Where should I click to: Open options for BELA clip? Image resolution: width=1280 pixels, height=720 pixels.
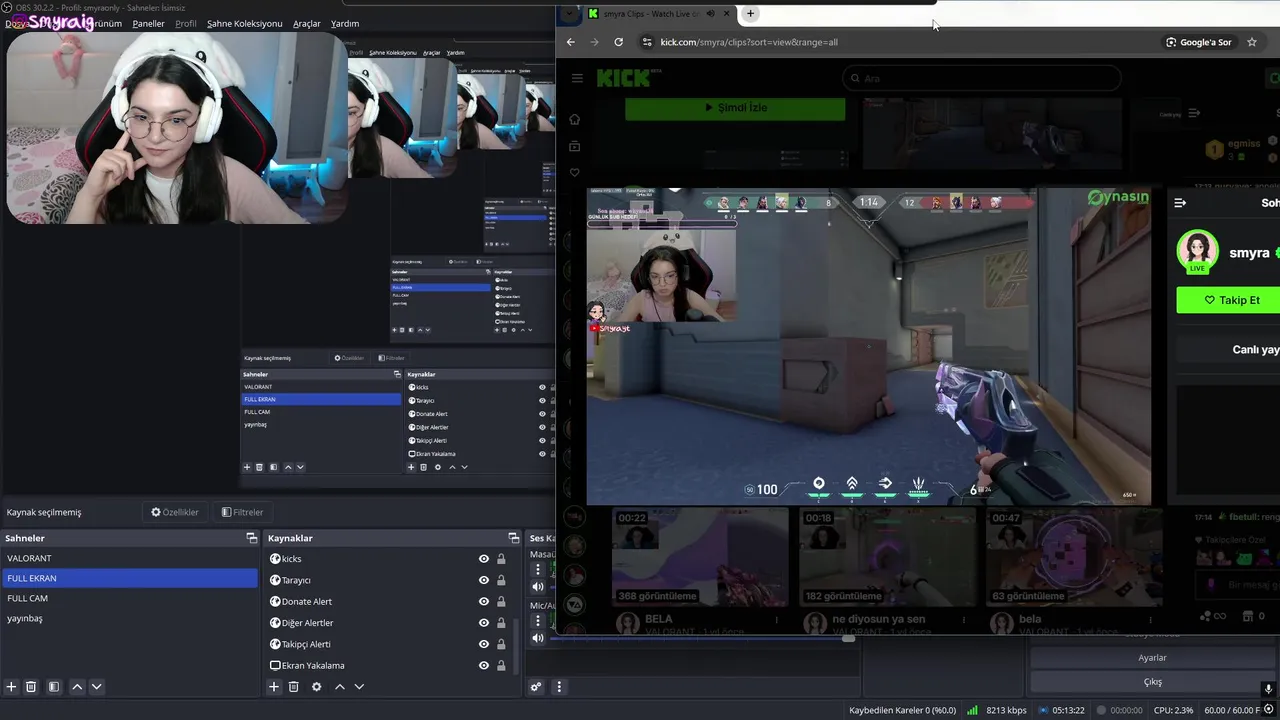coord(777,620)
